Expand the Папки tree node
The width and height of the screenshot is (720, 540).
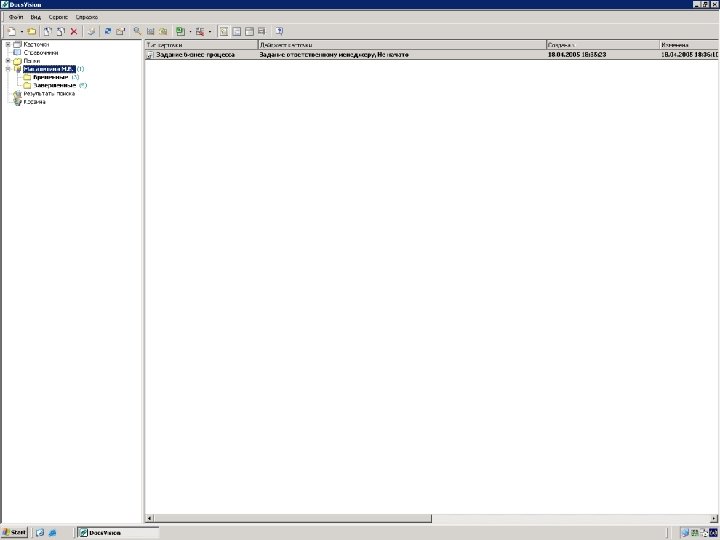8,61
